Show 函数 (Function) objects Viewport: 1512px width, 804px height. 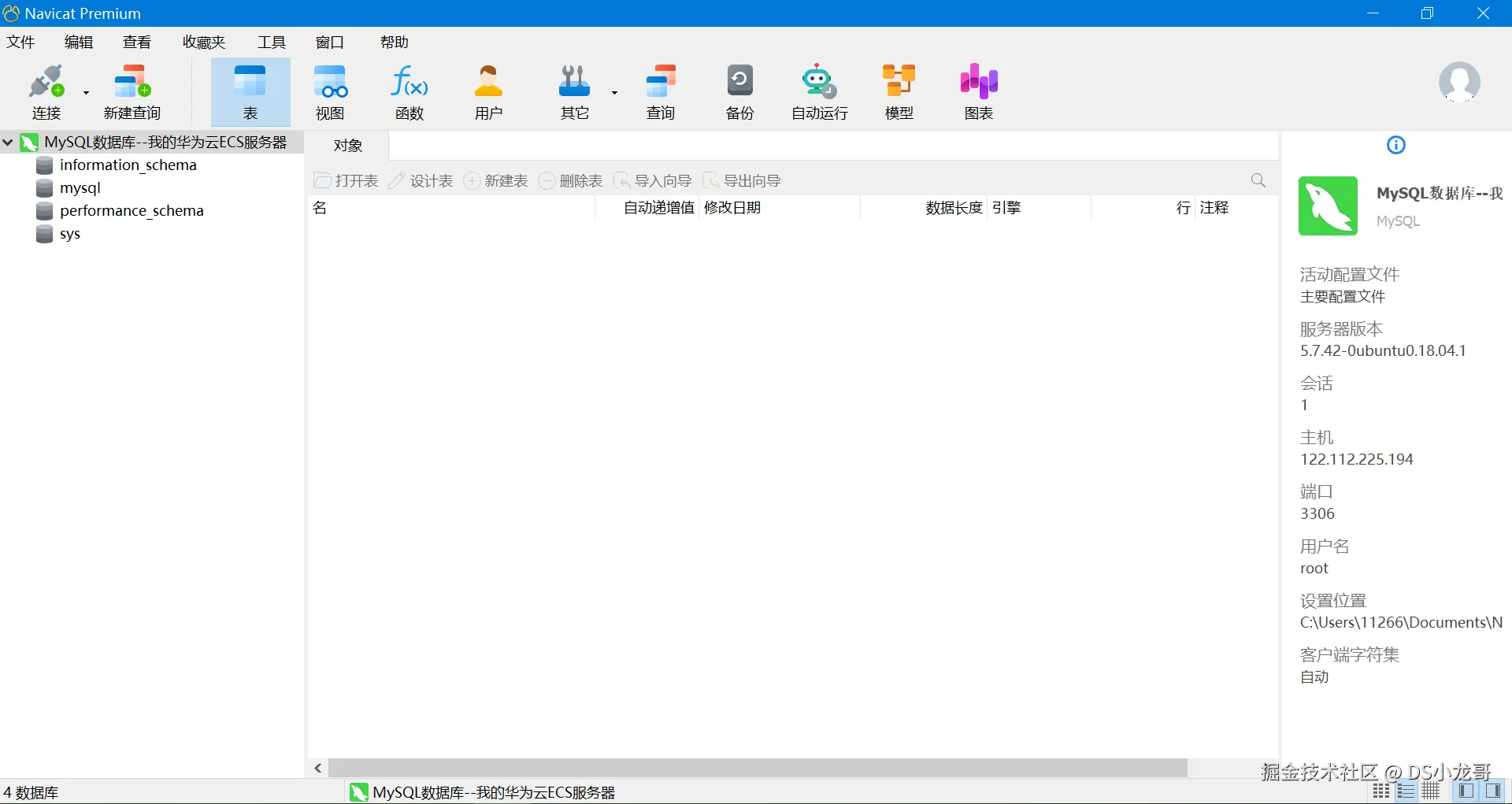[409, 92]
